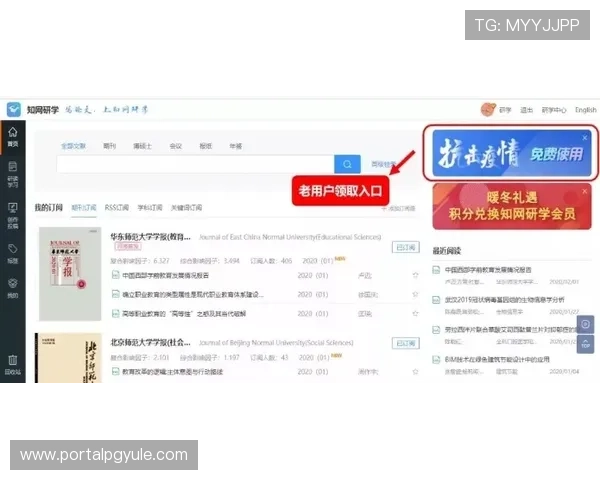Toggle 已订阅 button for 北京师范大学学报
Image resolution: width=600 pixels, height=480 pixels.
point(406,343)
